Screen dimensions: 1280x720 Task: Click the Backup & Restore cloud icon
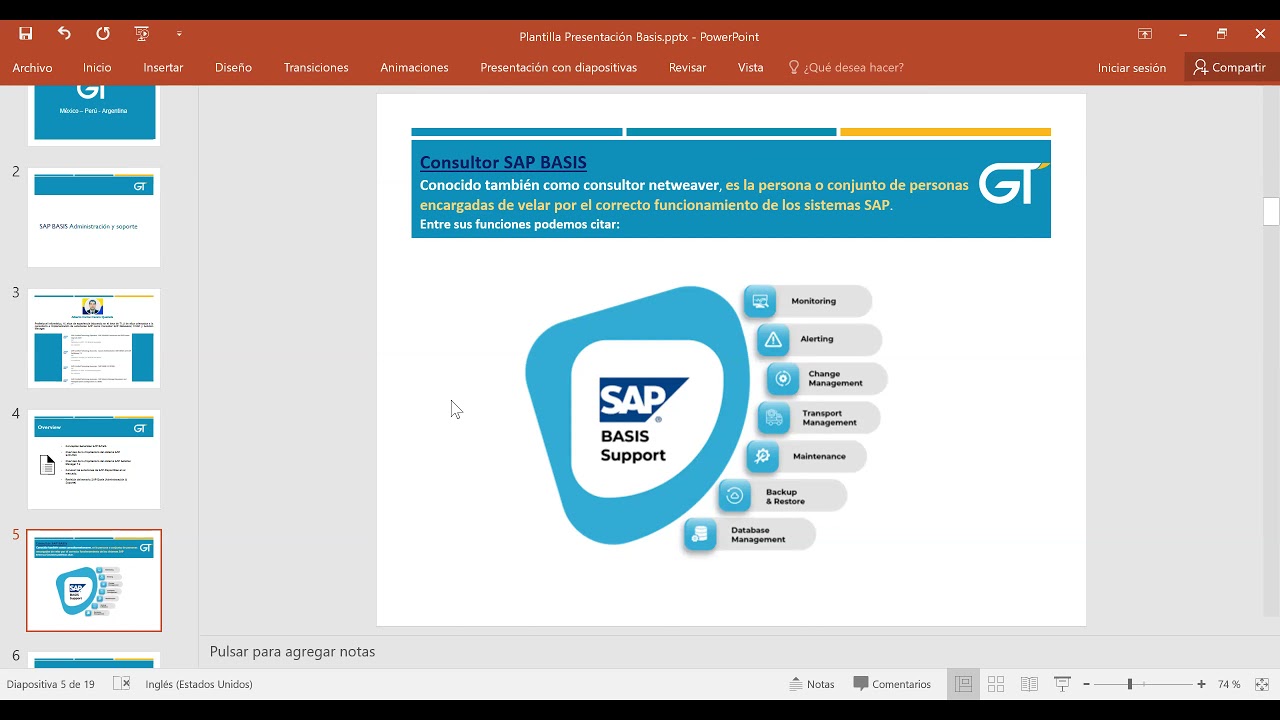pos(734,495)
